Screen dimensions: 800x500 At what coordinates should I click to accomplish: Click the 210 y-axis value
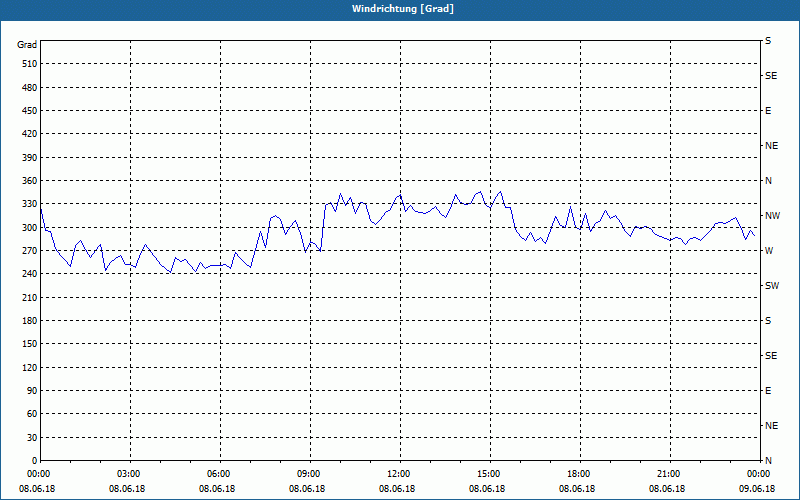[30, 297]
